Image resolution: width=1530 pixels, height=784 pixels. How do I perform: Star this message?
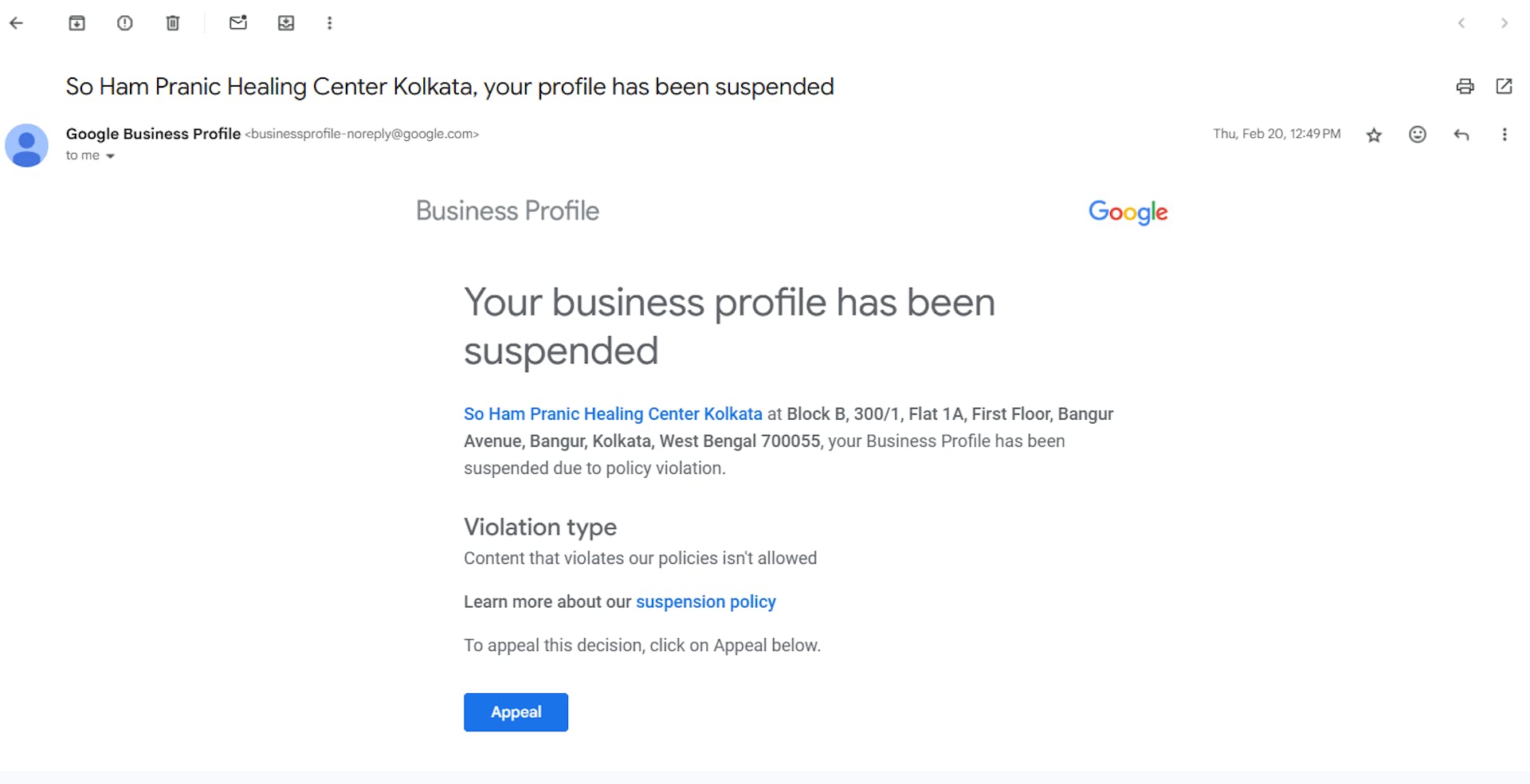click(x=1374, y=135)
